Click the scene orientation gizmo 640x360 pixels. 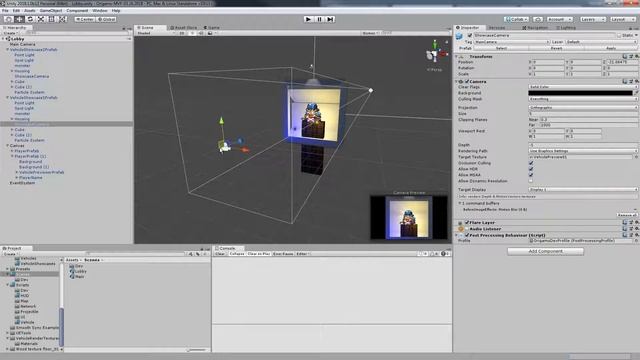tap(435, 53)
